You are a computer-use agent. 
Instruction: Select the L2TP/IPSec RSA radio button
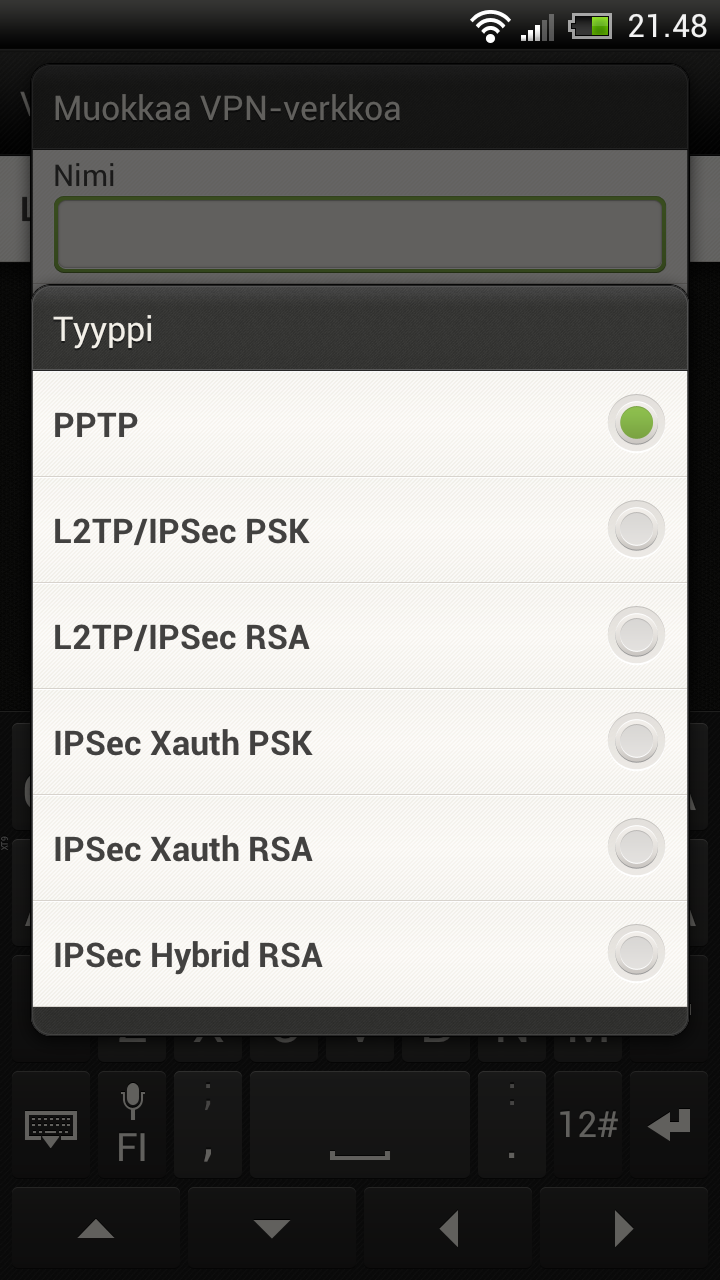point(636,636)
